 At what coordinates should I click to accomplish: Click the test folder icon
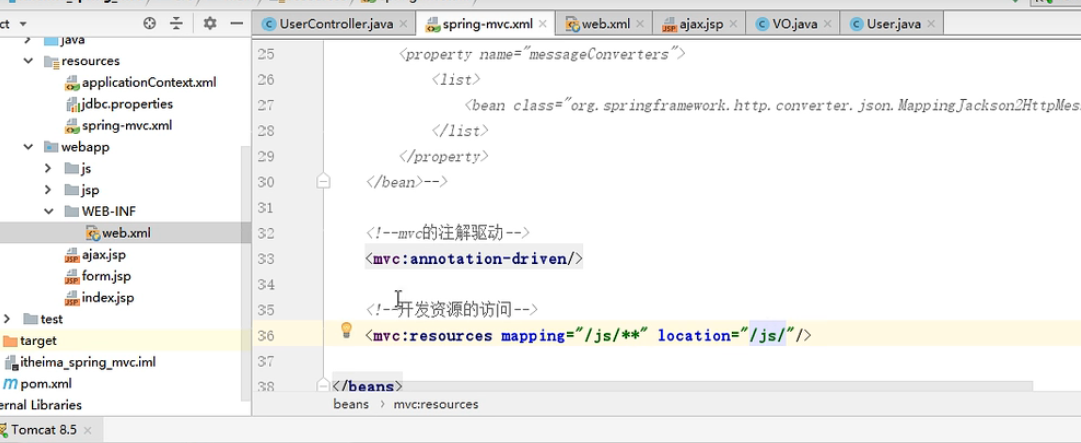point(30,318)
